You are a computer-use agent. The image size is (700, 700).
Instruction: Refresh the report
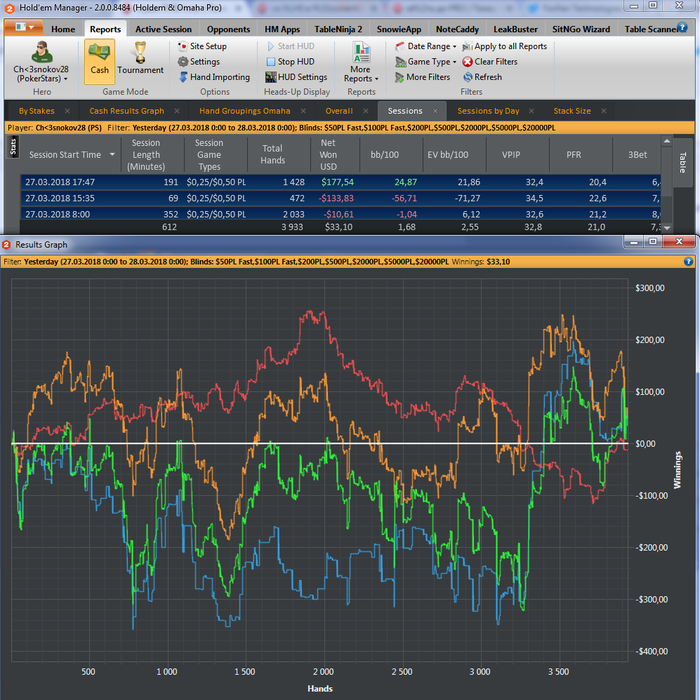click(482, 77)
